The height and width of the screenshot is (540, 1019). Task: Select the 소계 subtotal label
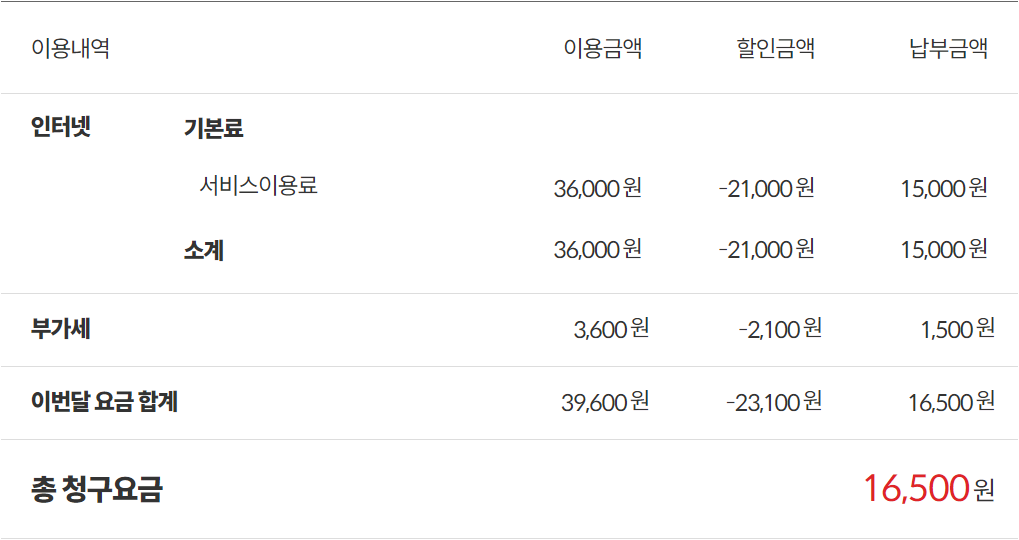click(x=203, y=250)
